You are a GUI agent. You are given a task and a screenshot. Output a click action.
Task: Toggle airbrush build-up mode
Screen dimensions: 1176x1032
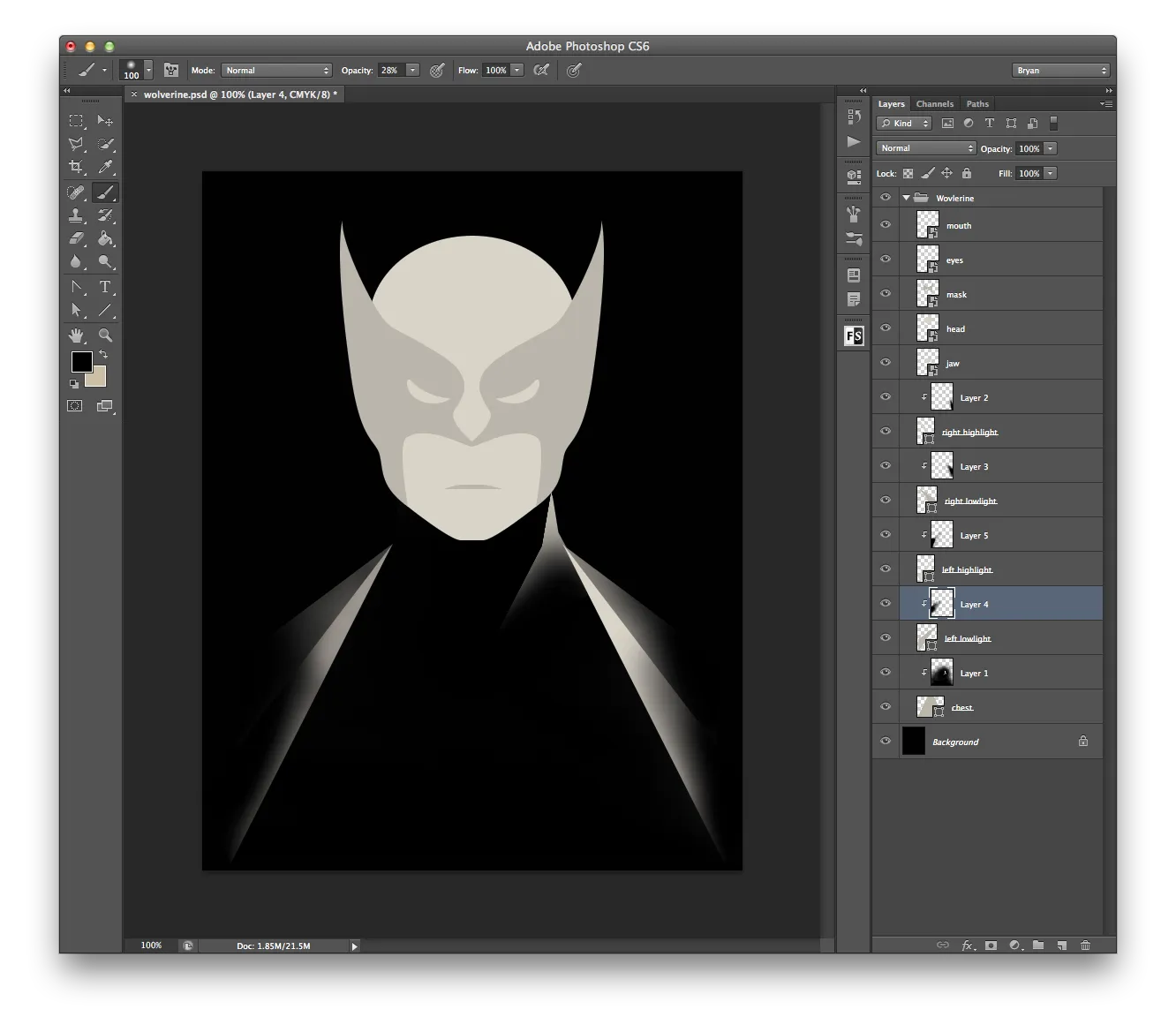(542, 71)
